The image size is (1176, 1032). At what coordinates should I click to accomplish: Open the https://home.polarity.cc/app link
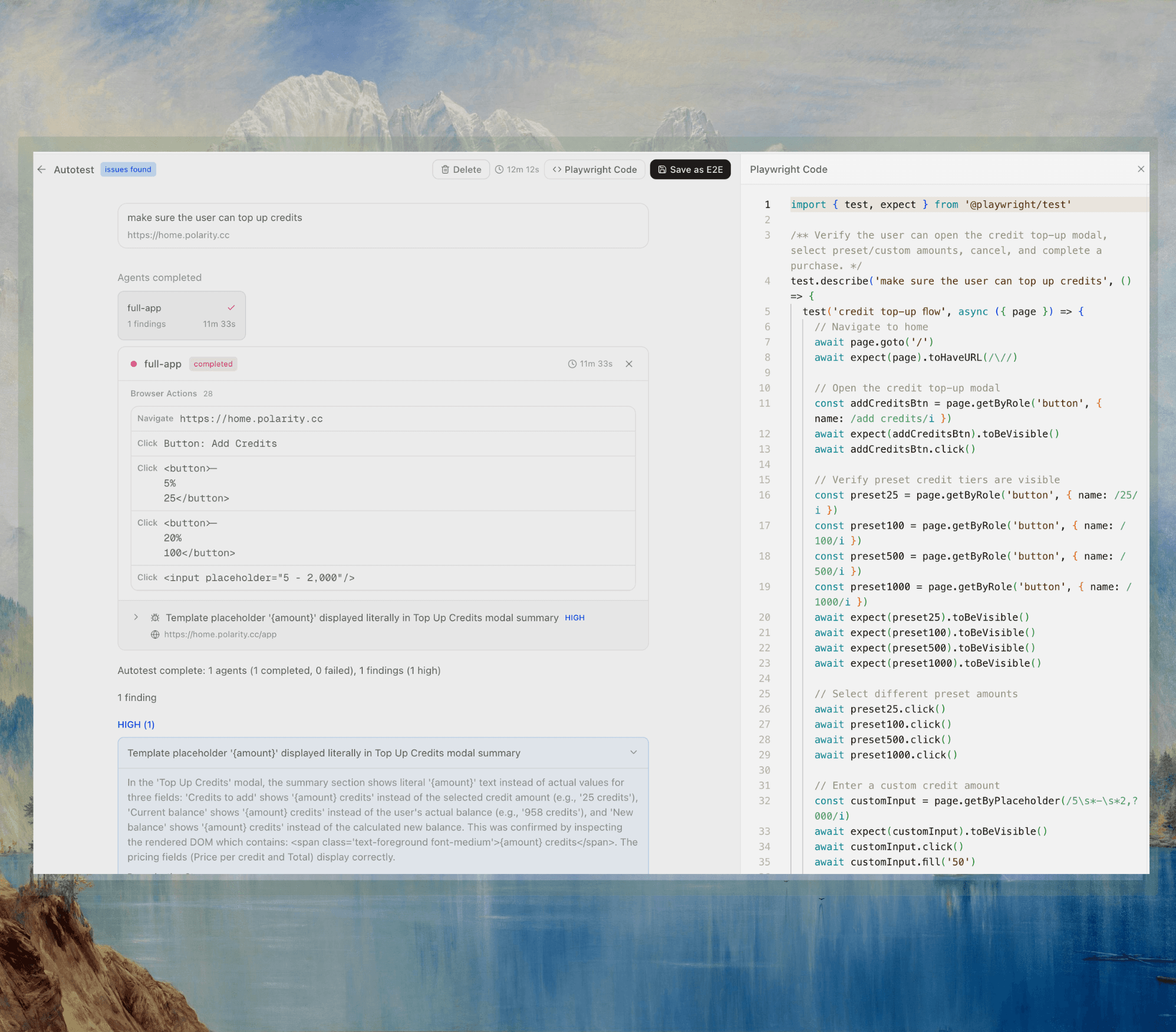tap(220, 635)
